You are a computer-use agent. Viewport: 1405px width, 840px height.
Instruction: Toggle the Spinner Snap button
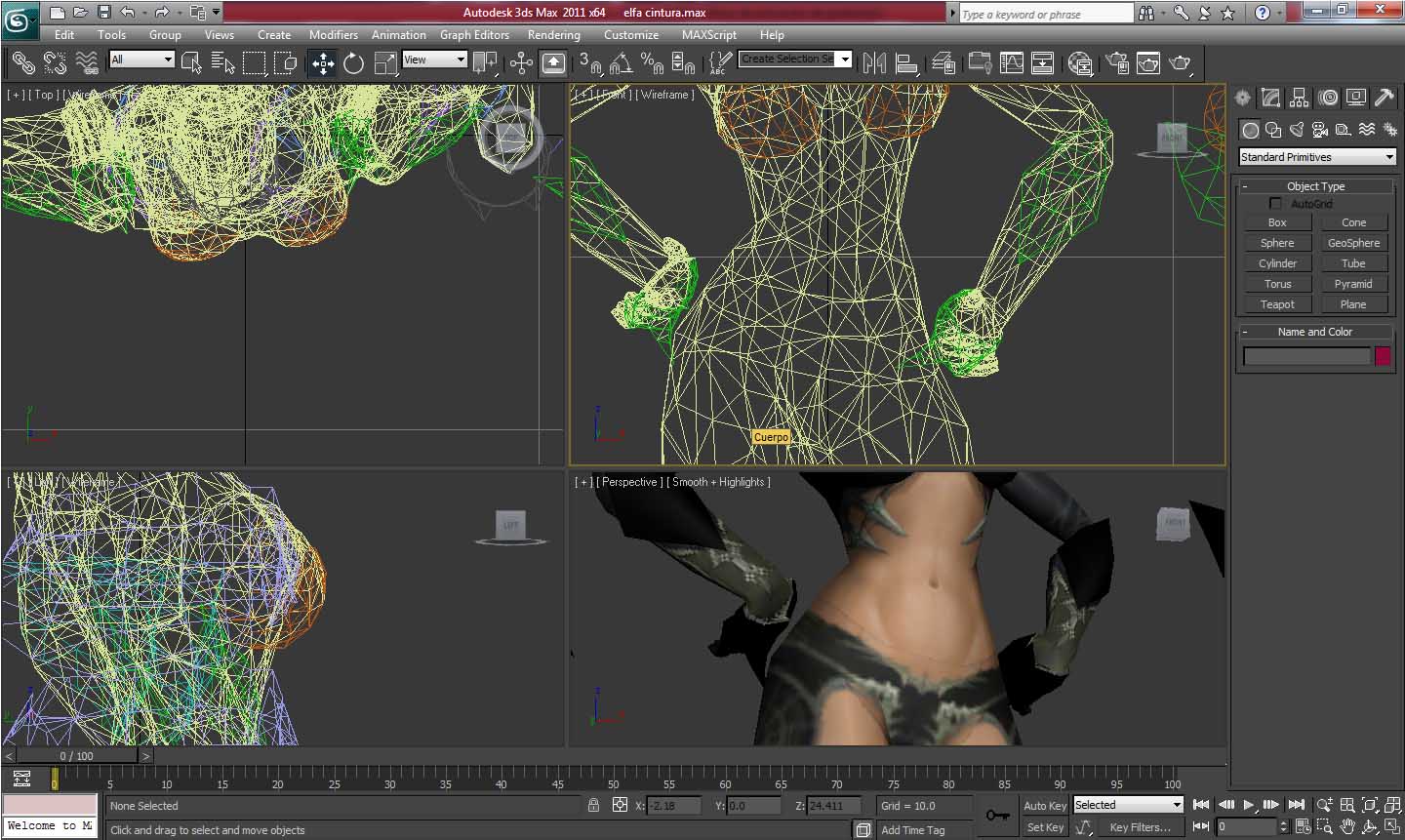pyautogui.click(x=684, y=63)
